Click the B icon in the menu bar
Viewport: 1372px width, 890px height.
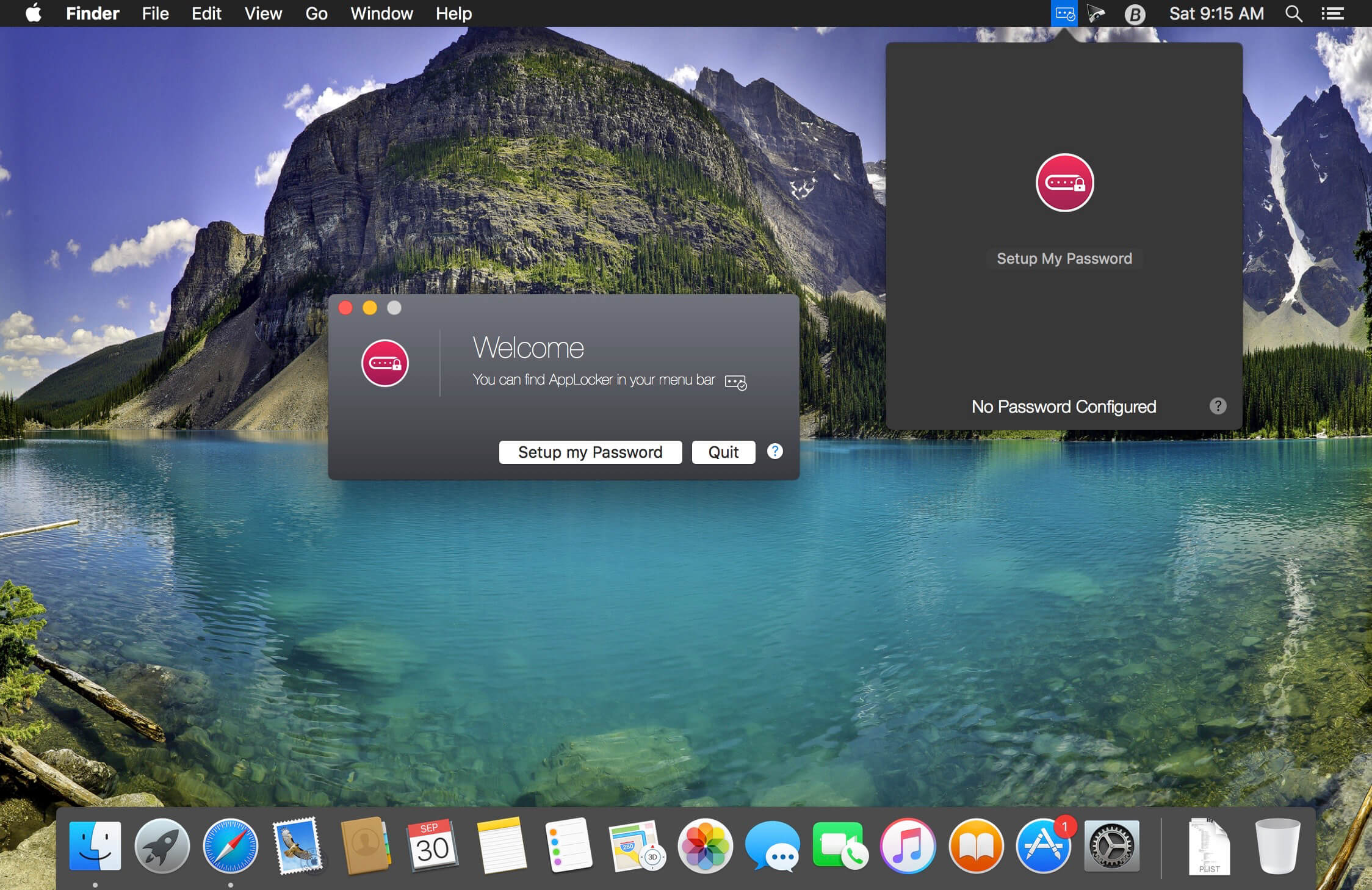(1135, 13)
